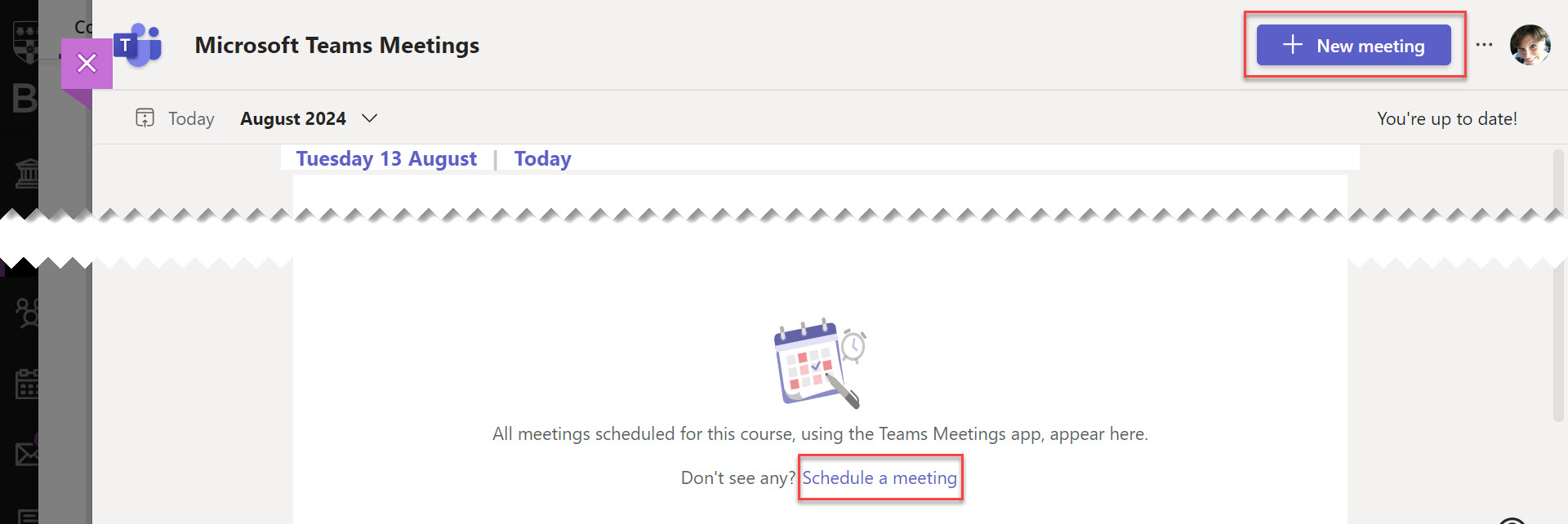Open the calendar icon in the sidebar
Screen dimensions: 1568x524
click(27, 384)
